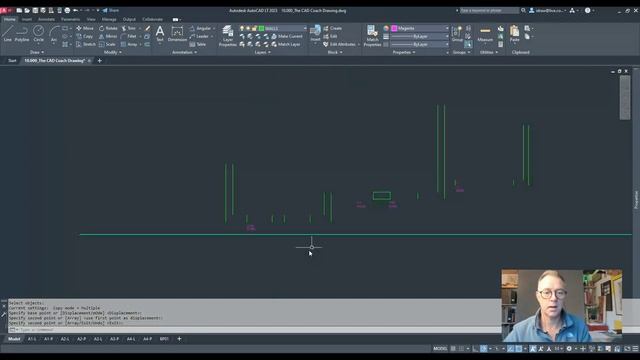Image resolution: width=640 pixels, height=360 pixels.
Task: Activate the Move command
Action: click(x=85, y=28)
